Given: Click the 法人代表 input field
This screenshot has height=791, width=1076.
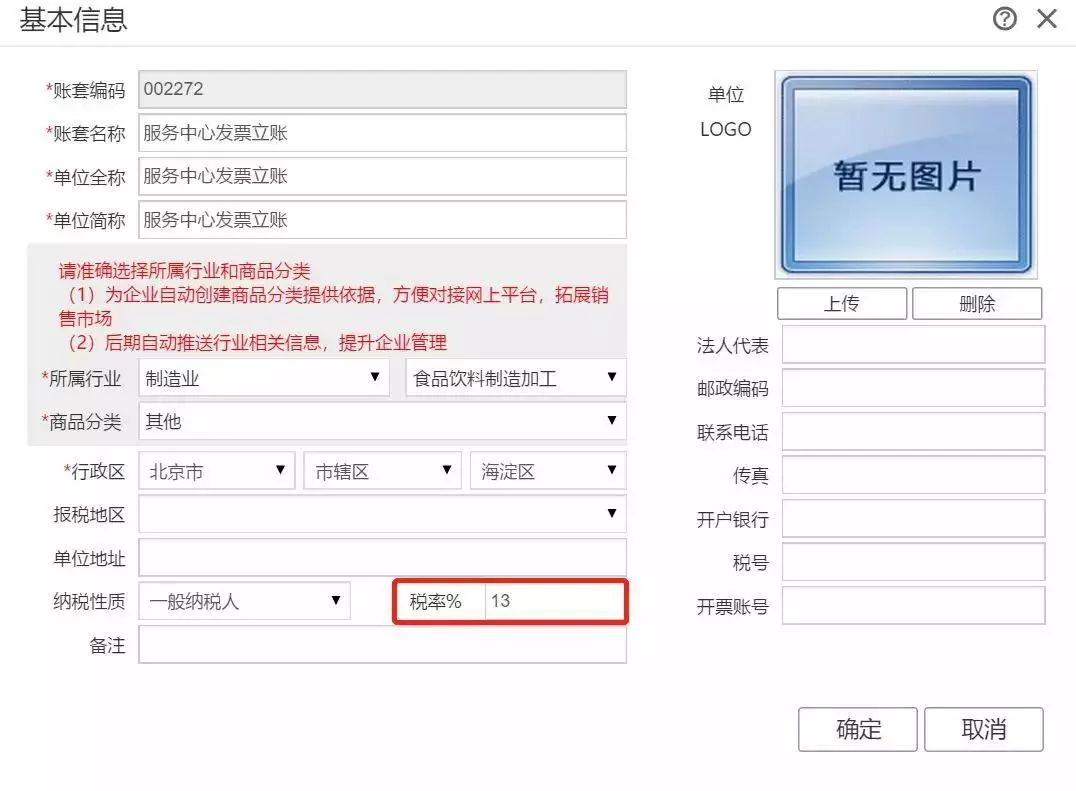Looking at the screenshot, I should (913, 344).
